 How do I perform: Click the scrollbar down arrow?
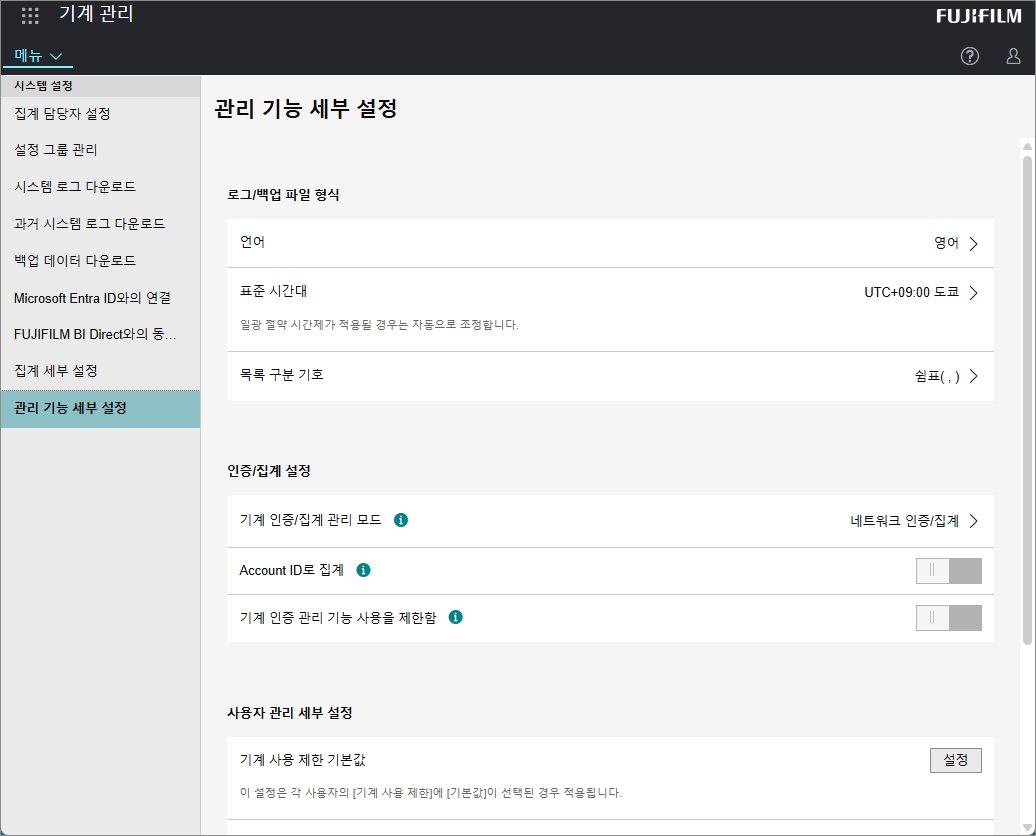(1027, 827)
